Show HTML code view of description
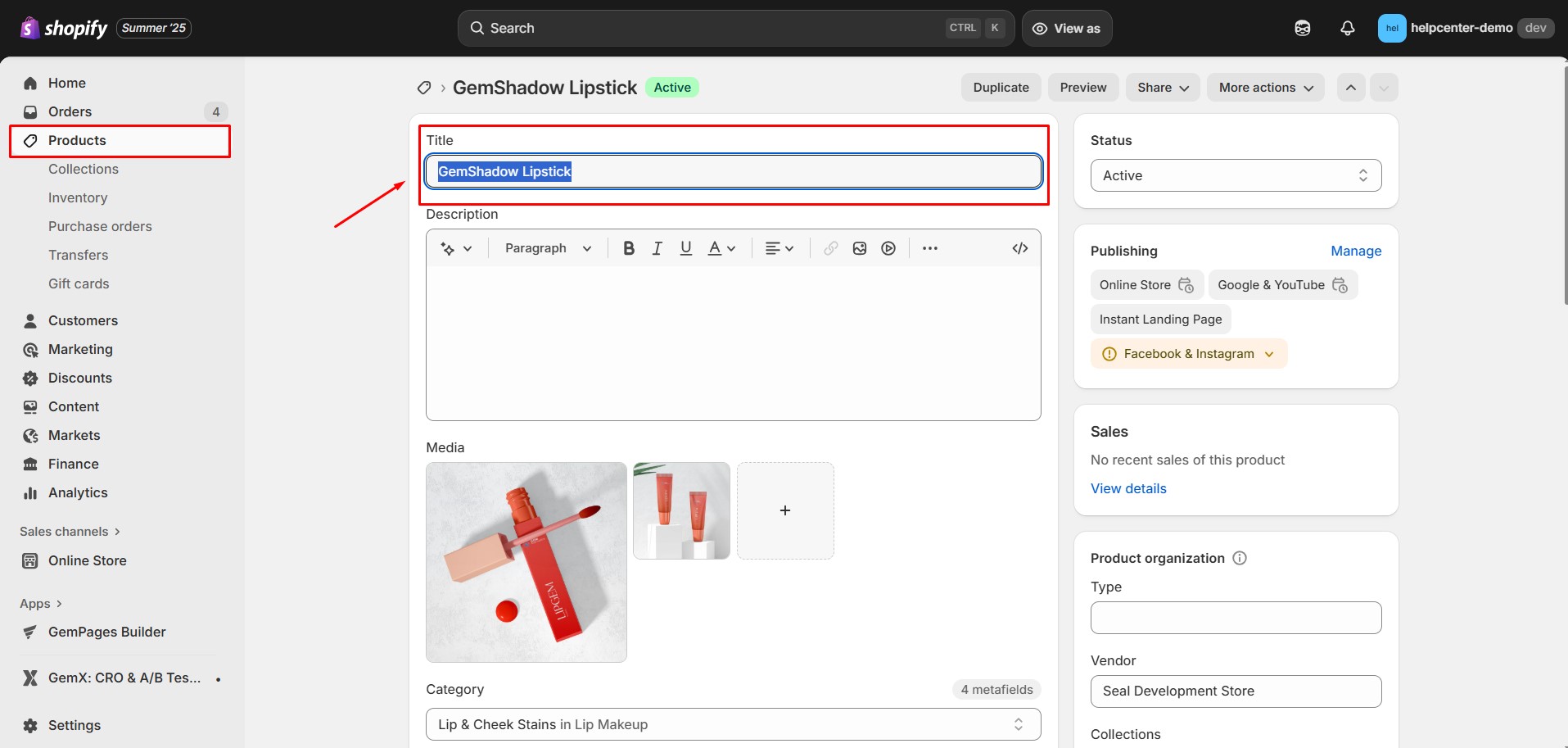The image size is (1568, 748). (x=1019, y=248)
